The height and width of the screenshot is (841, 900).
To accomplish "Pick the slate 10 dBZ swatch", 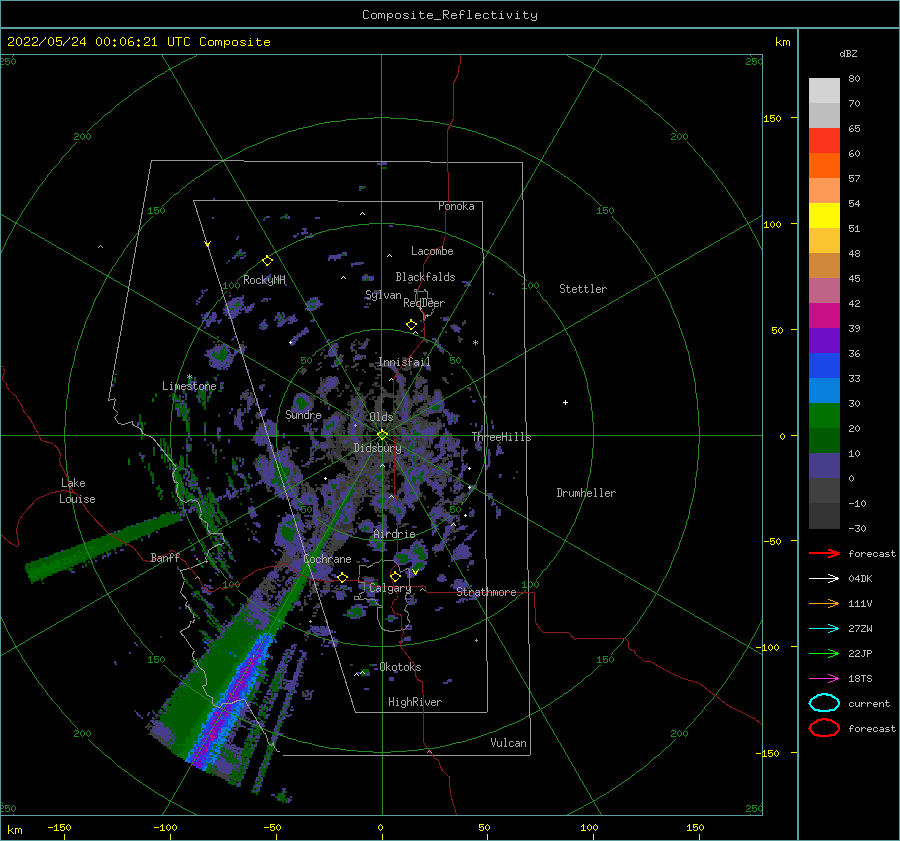I will 824,466.
